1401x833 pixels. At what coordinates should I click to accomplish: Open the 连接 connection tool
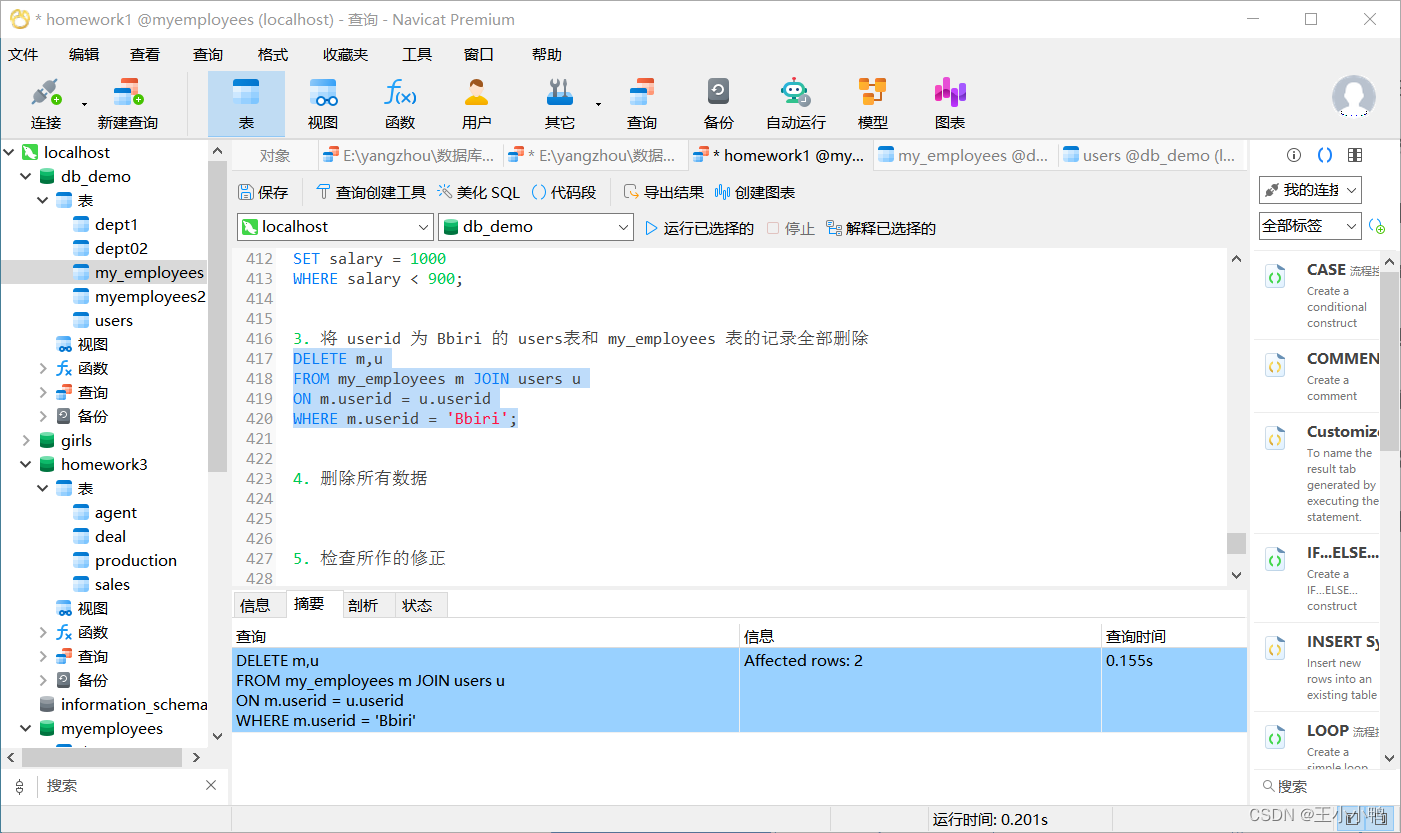(46, 104)
